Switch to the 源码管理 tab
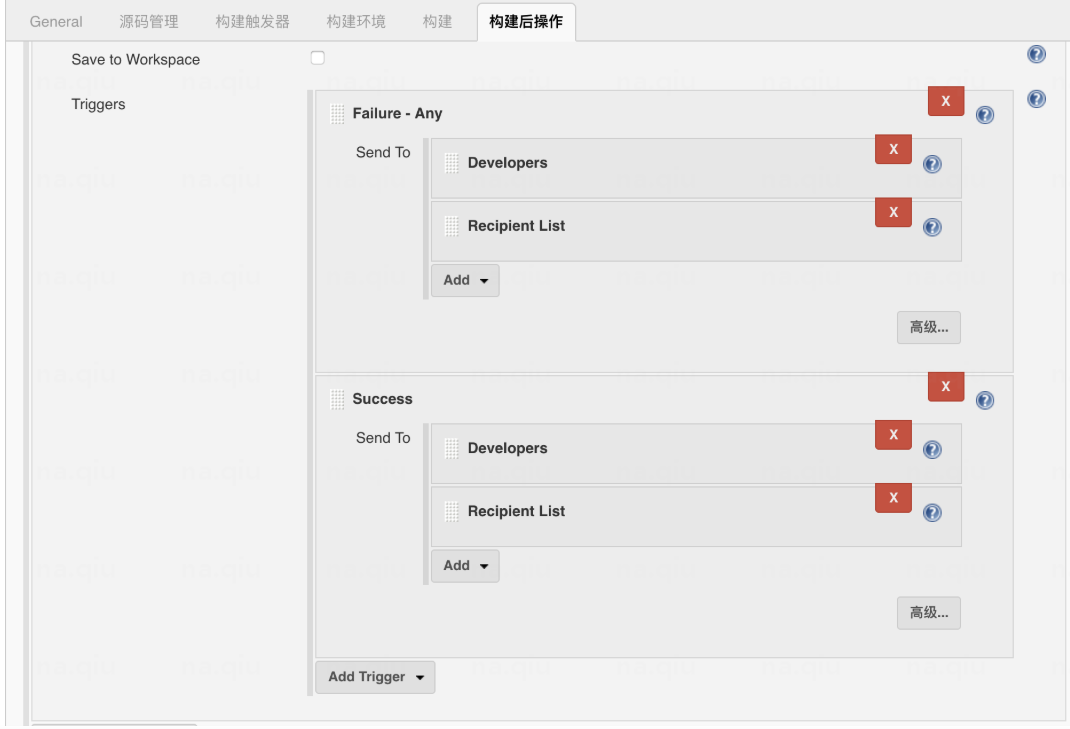The width and height of the screenshot is (1070, 729). pos(149,22)
